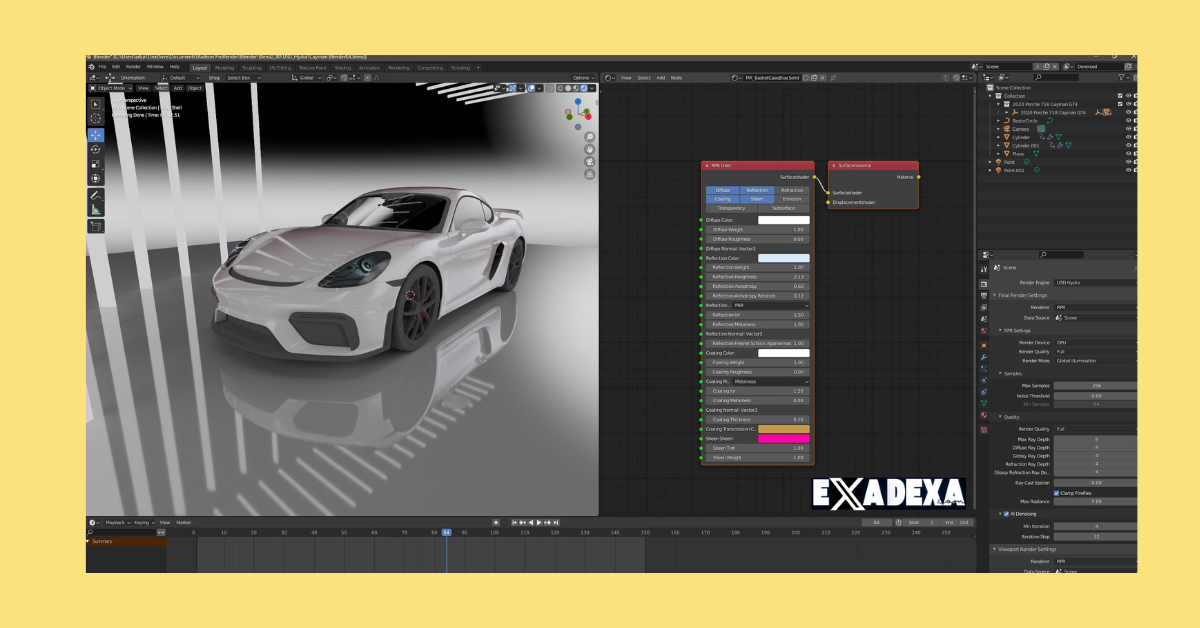Click the pink Sheen color swatch
The height and width of the screenshot is (628, 1200).
[784, 439]
